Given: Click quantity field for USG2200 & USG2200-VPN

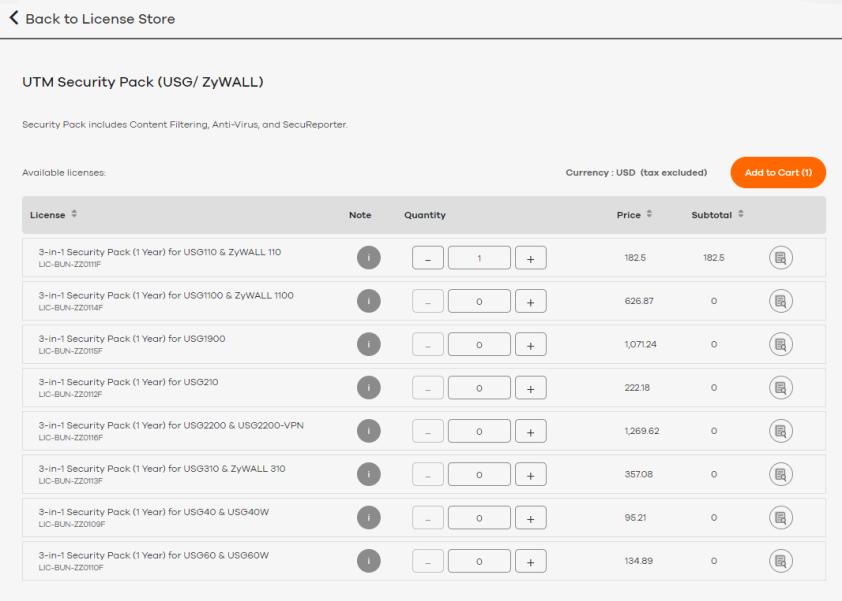Looking at the screenshot, I should tap(479, 431).
